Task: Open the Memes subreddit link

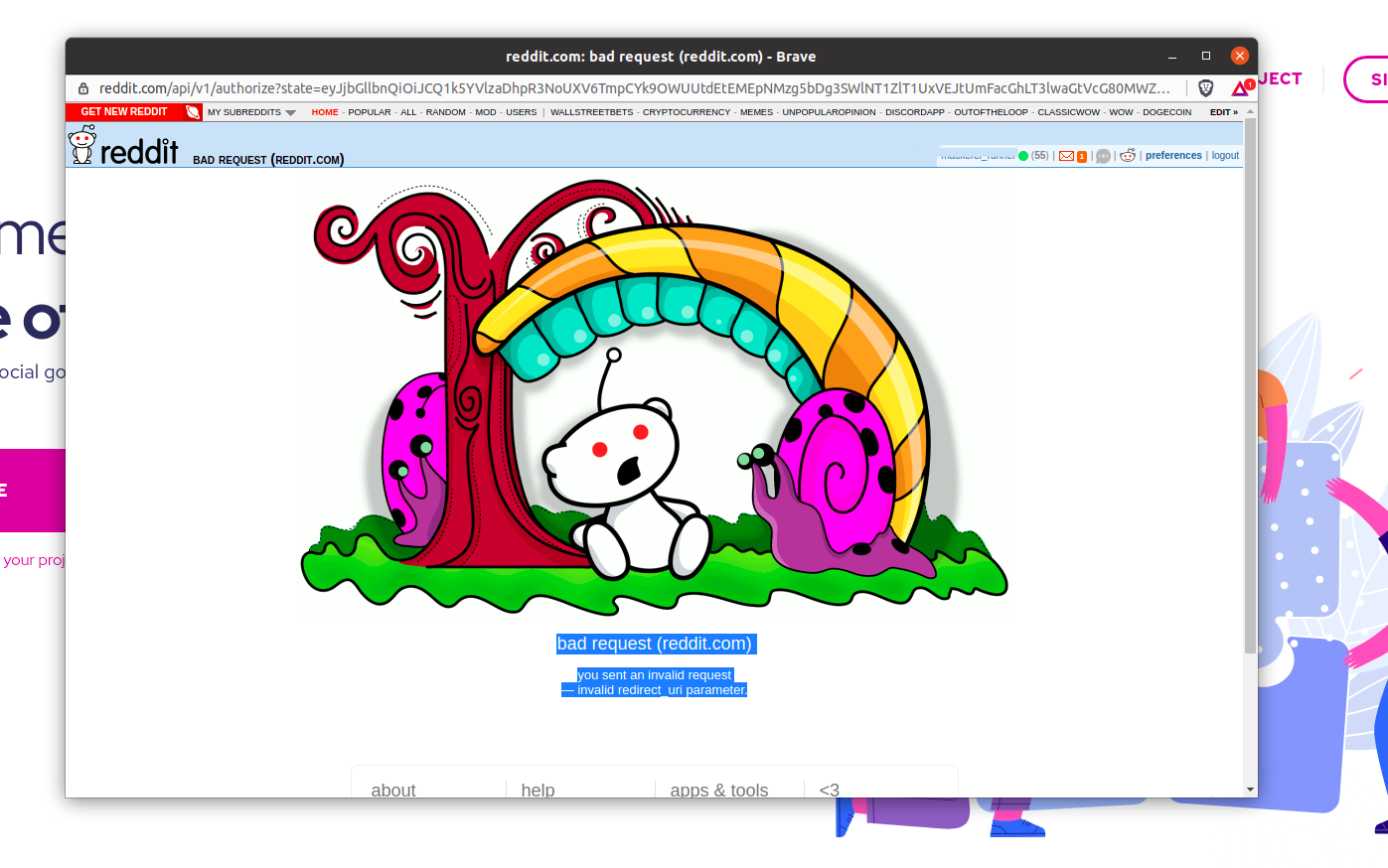Action: pos(756,112)
